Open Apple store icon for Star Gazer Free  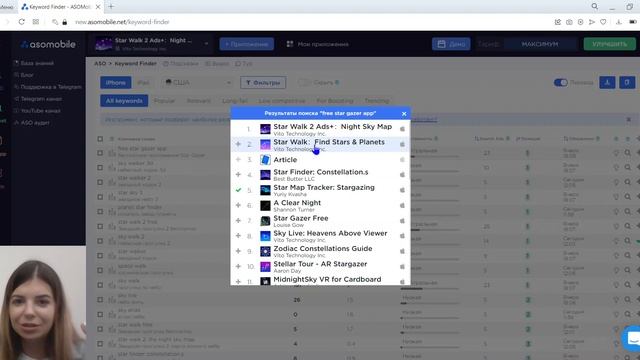(402, 221)
